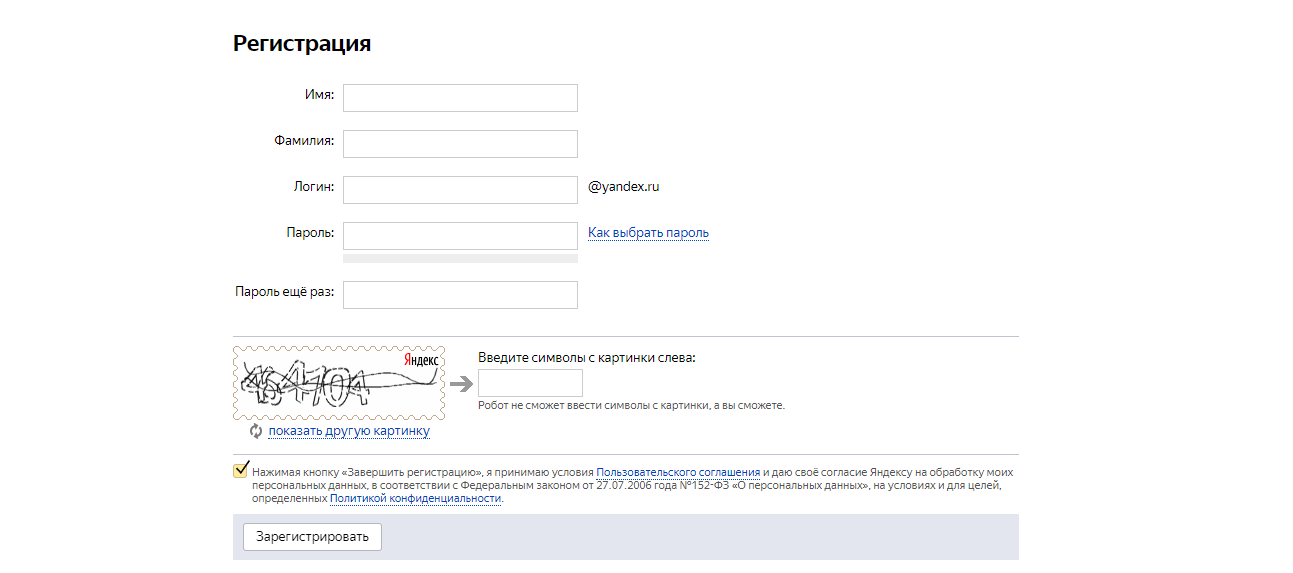Click the @yandex.ru domain text

pos(624,187)
